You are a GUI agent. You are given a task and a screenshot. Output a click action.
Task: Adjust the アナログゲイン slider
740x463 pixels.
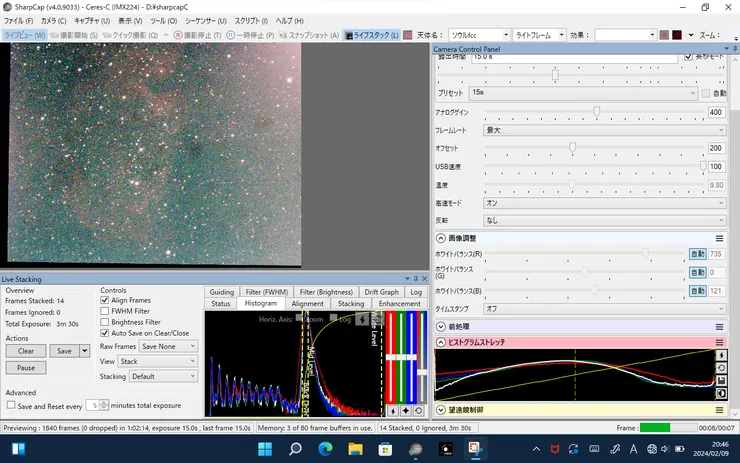tap(597, 112)
